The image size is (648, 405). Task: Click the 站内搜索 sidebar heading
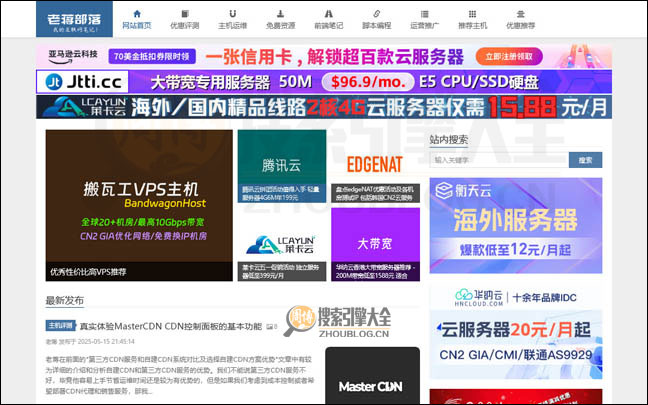tap(449, 140)
